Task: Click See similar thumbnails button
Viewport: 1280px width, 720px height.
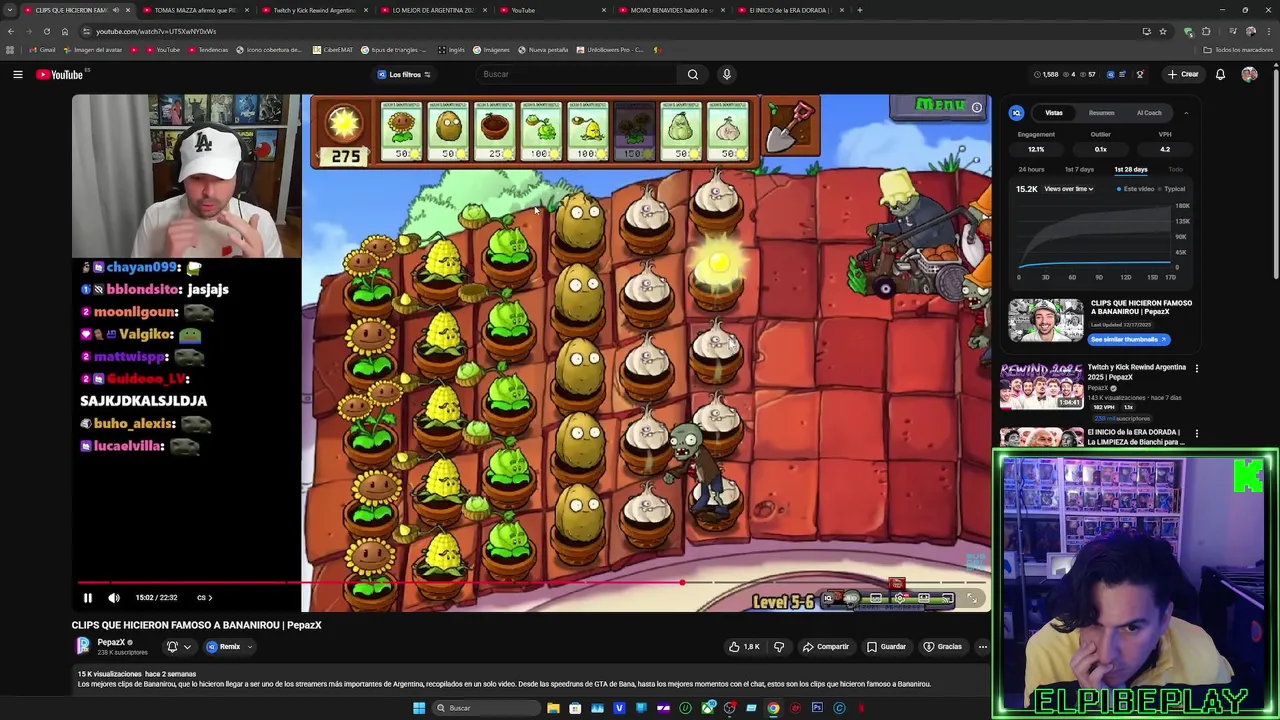Action: [x=1129, y=340]
